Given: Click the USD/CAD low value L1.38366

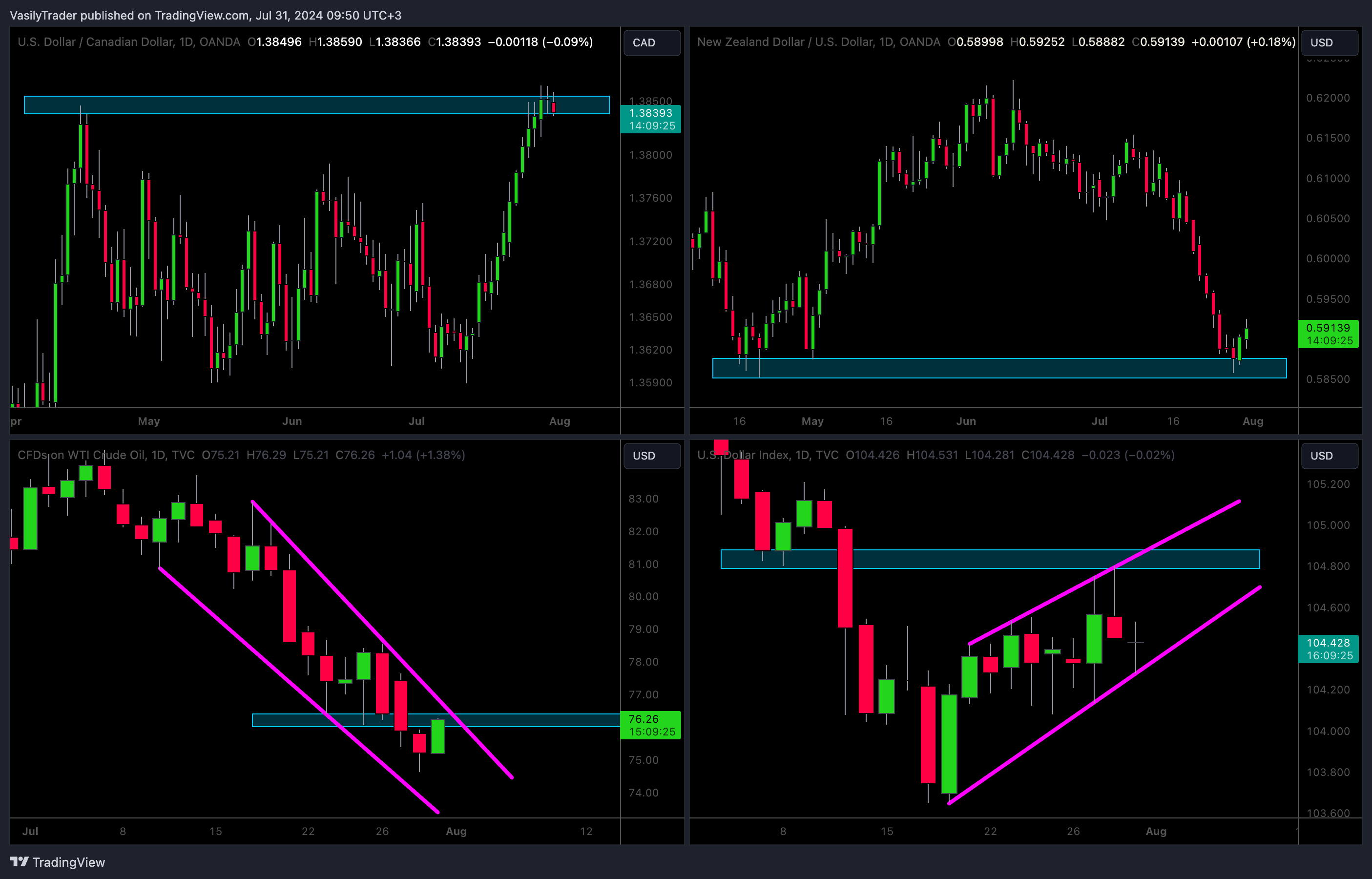Looking at the screenshot, I should (395, 42).
